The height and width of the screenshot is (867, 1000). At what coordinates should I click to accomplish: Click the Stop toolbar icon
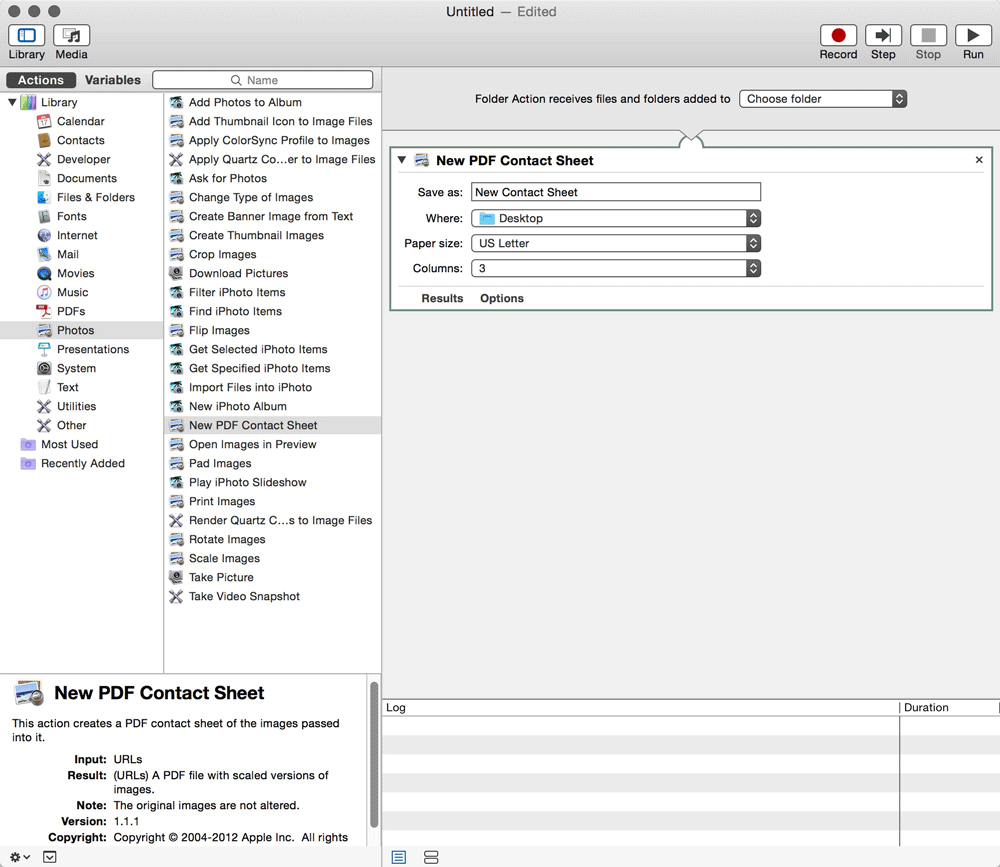pyautogui.click(x=928, y=35)
